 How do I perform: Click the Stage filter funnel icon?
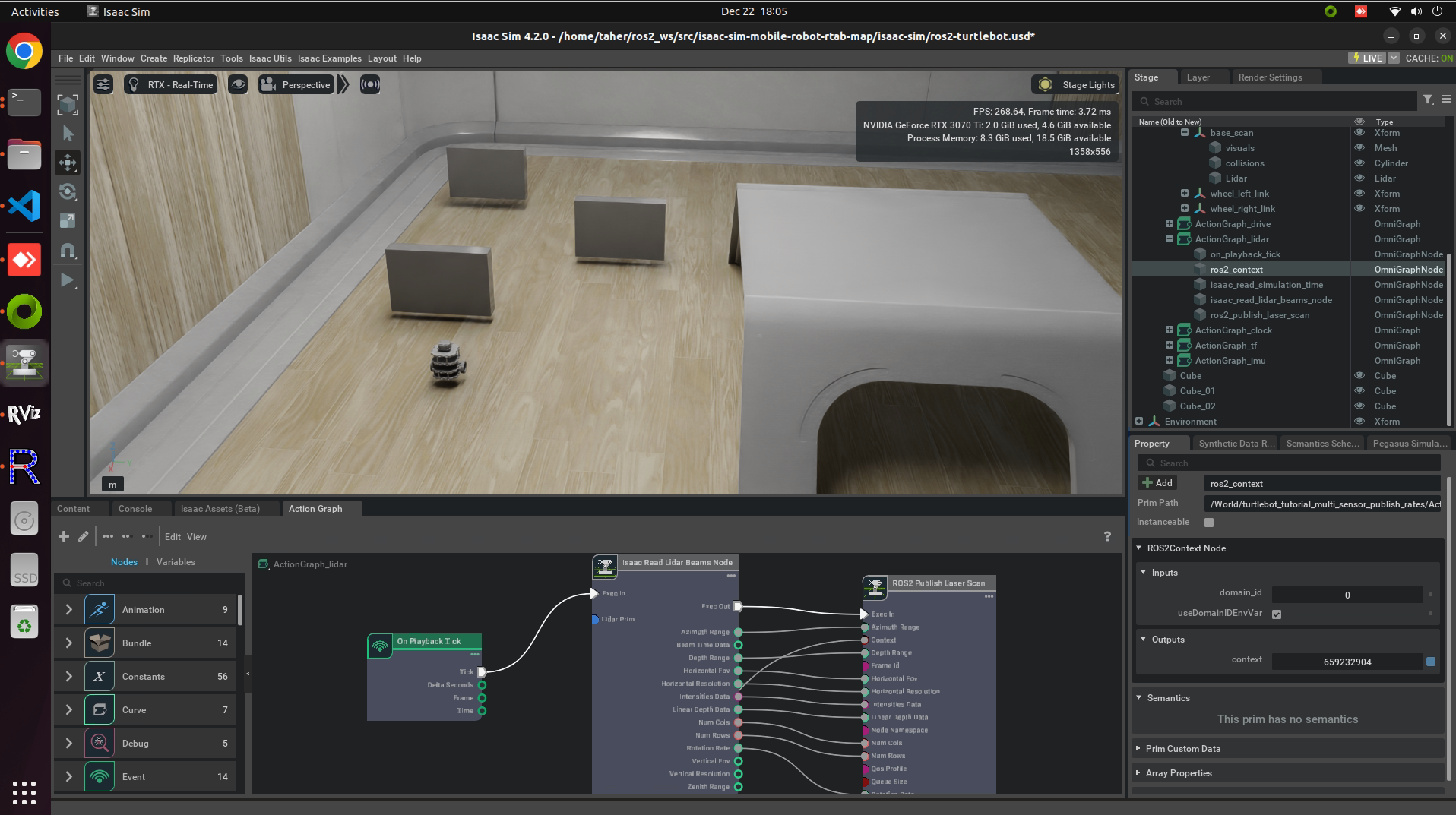tap(1428, 100)
